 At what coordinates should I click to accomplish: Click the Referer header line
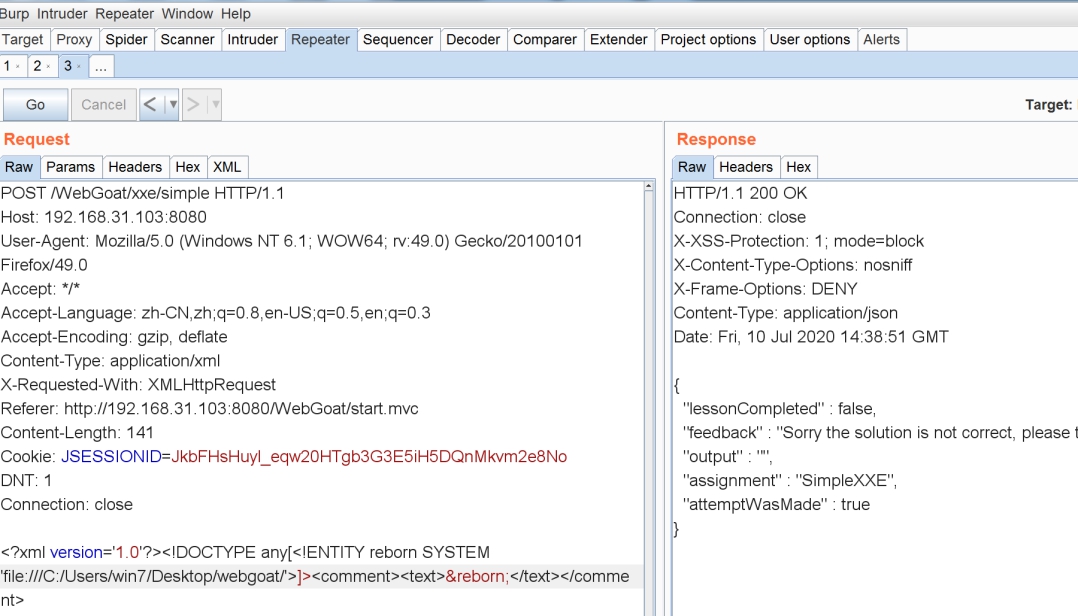click(x=210, y=408)
